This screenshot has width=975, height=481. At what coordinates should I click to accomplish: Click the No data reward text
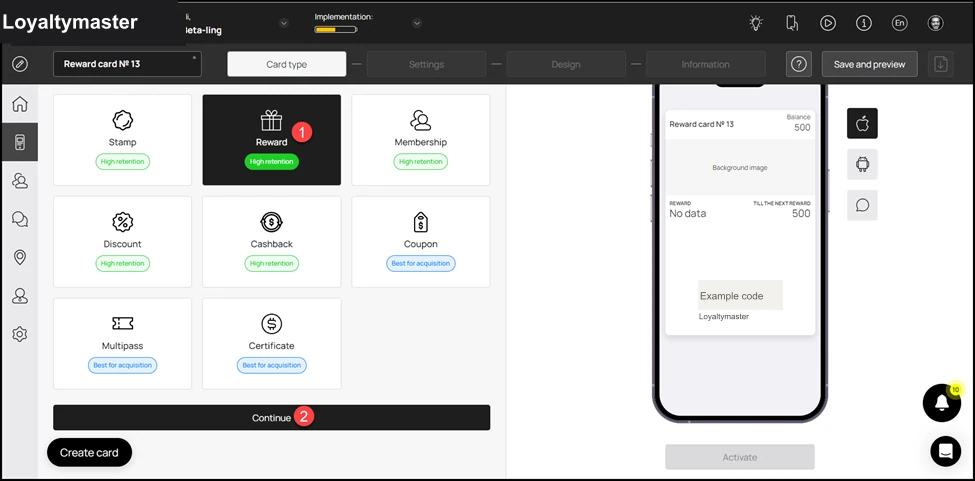688,213
